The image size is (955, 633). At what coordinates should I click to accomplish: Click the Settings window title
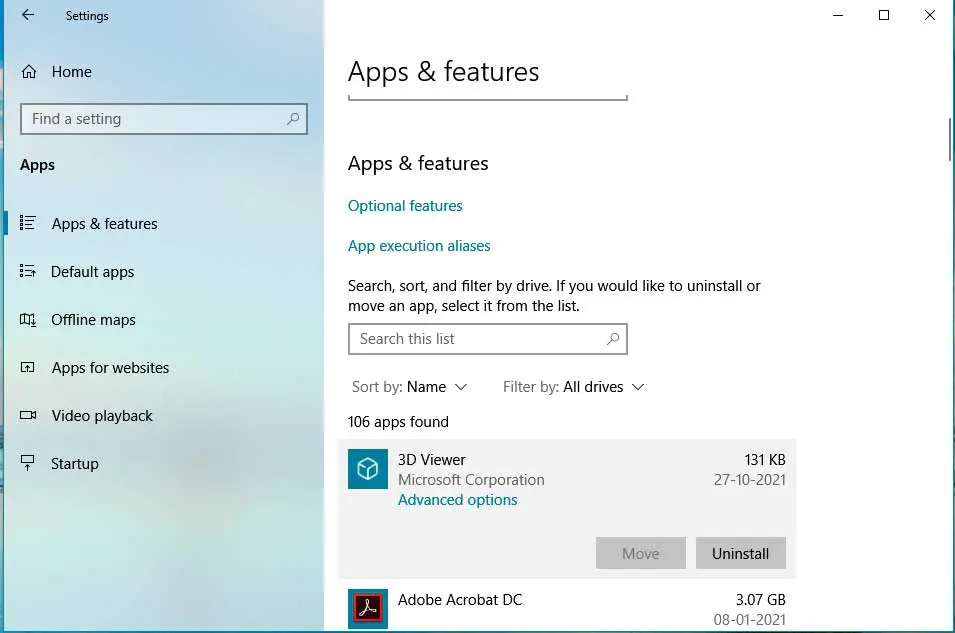(87, 16)
